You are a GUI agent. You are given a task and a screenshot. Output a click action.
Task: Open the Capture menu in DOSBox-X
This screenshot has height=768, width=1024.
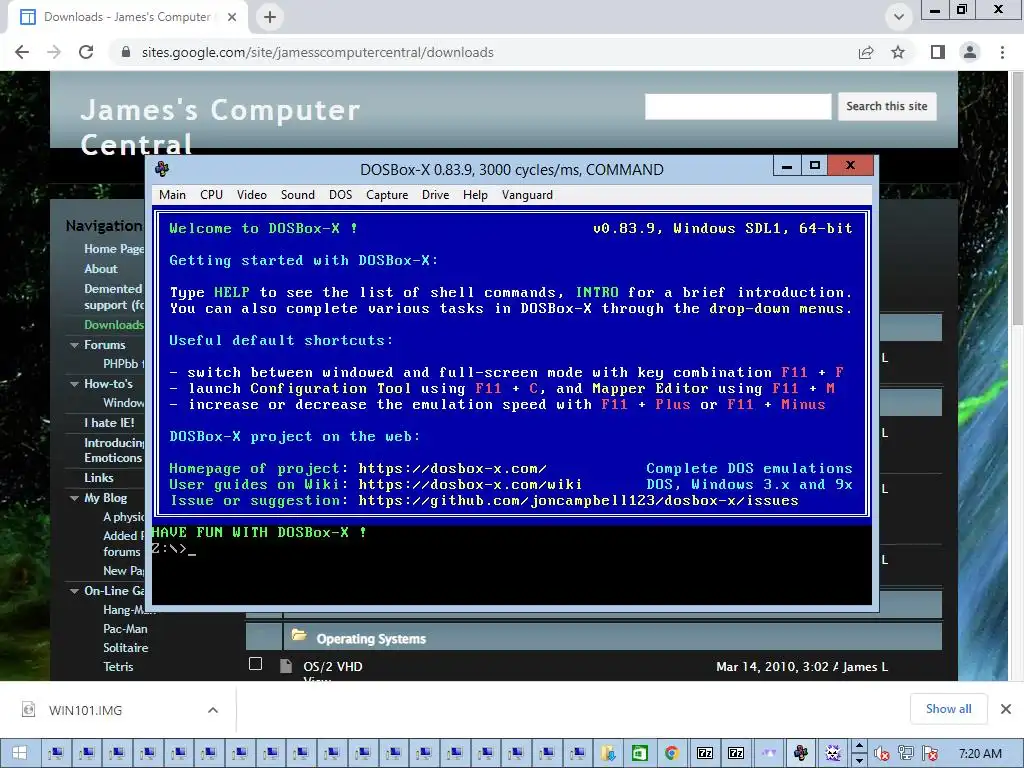pyautogui.click(x=387, y=195)
